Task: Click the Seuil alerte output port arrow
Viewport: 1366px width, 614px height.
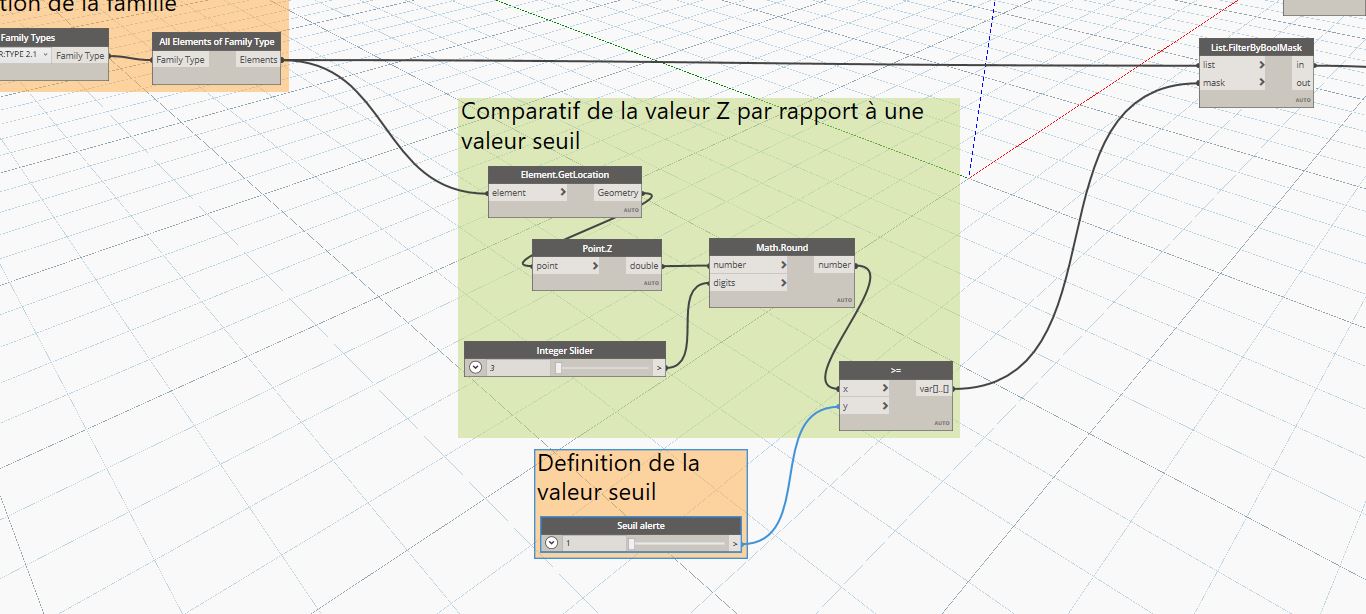Action: (x=734, y=544)
